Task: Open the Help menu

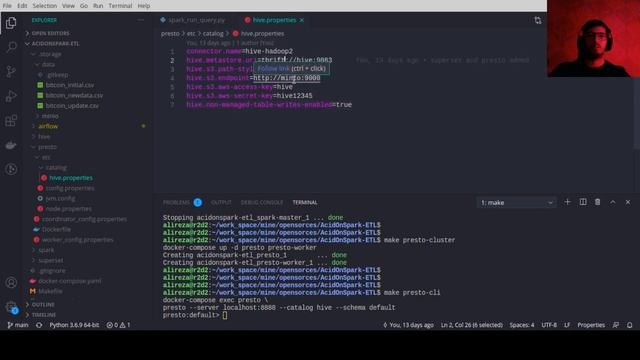Action: point(144,6)
